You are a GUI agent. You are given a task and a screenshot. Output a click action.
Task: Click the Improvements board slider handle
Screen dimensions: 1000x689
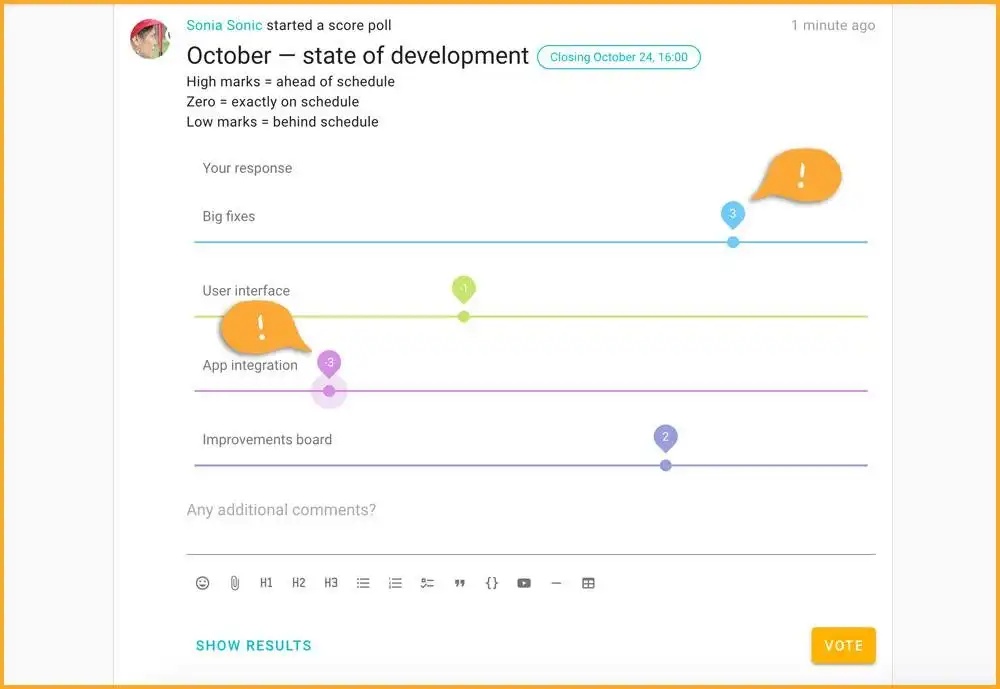pyautogui.click(x=666, y=465)
